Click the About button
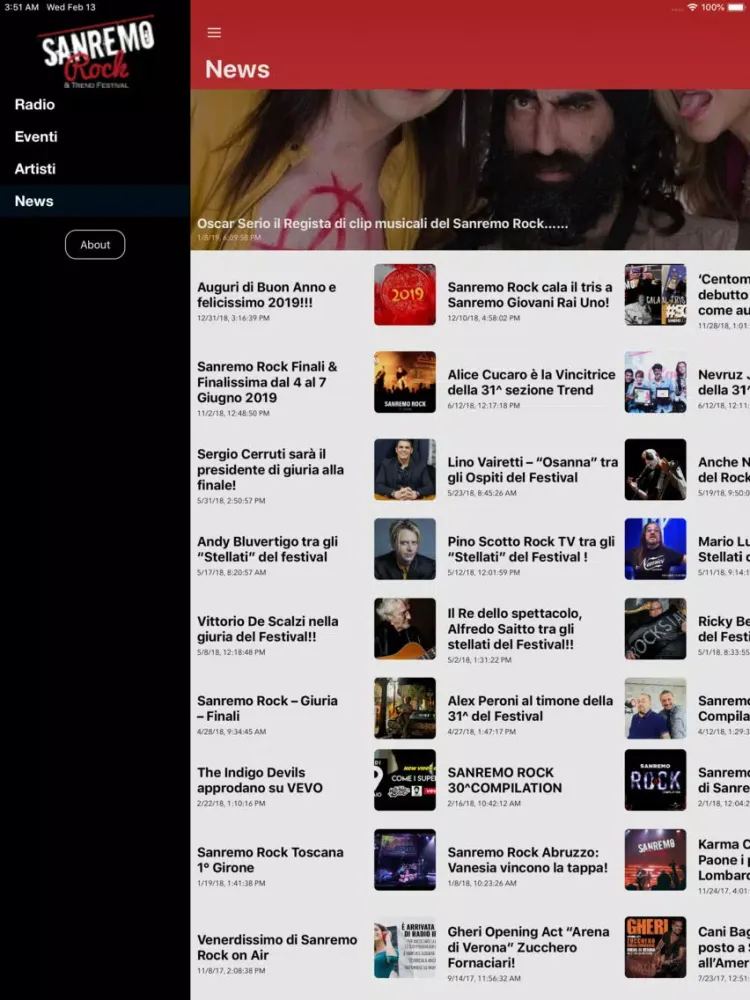This screenshot has height=1000, width=750. point(95,245)
